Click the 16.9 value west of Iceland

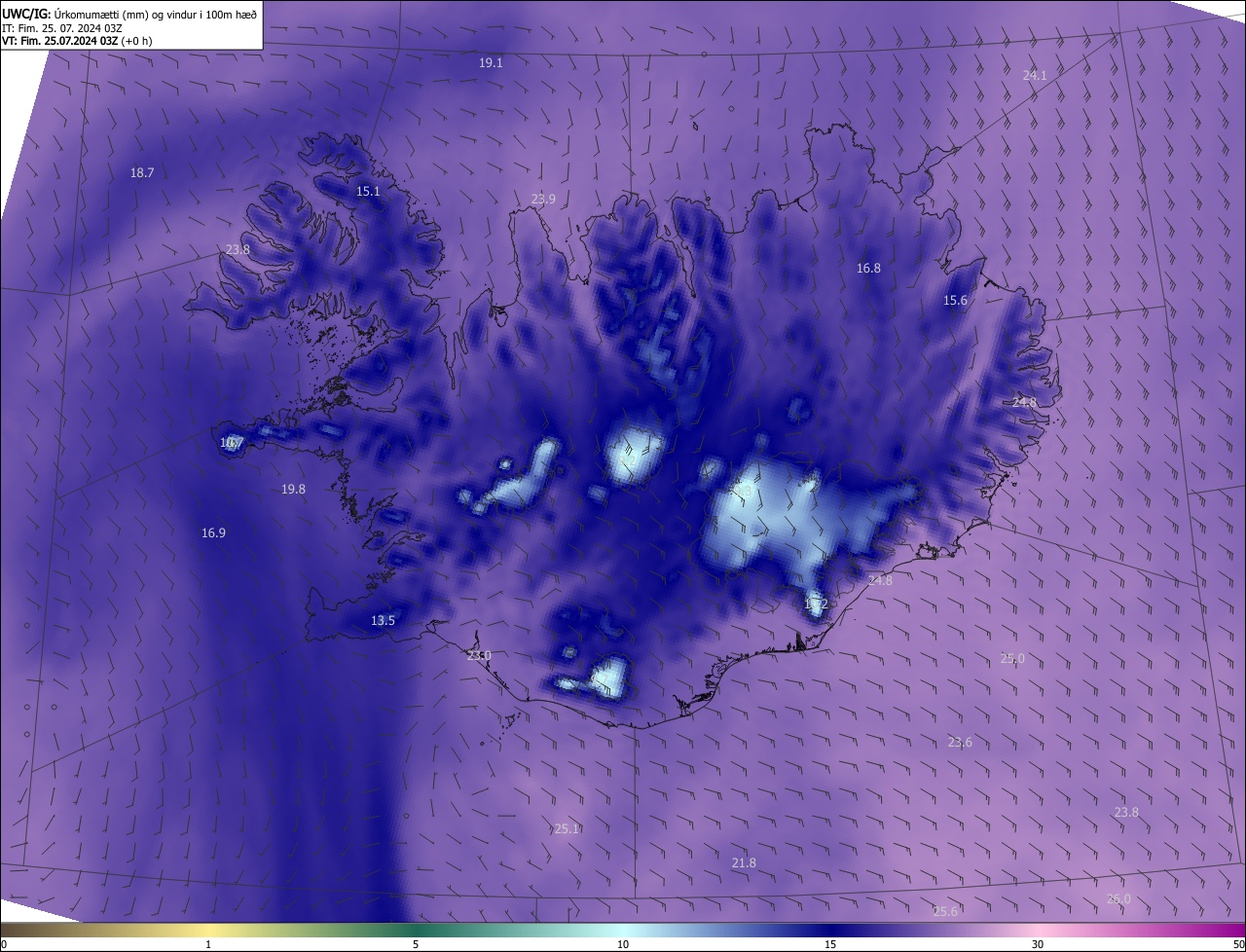pos(213,533)
